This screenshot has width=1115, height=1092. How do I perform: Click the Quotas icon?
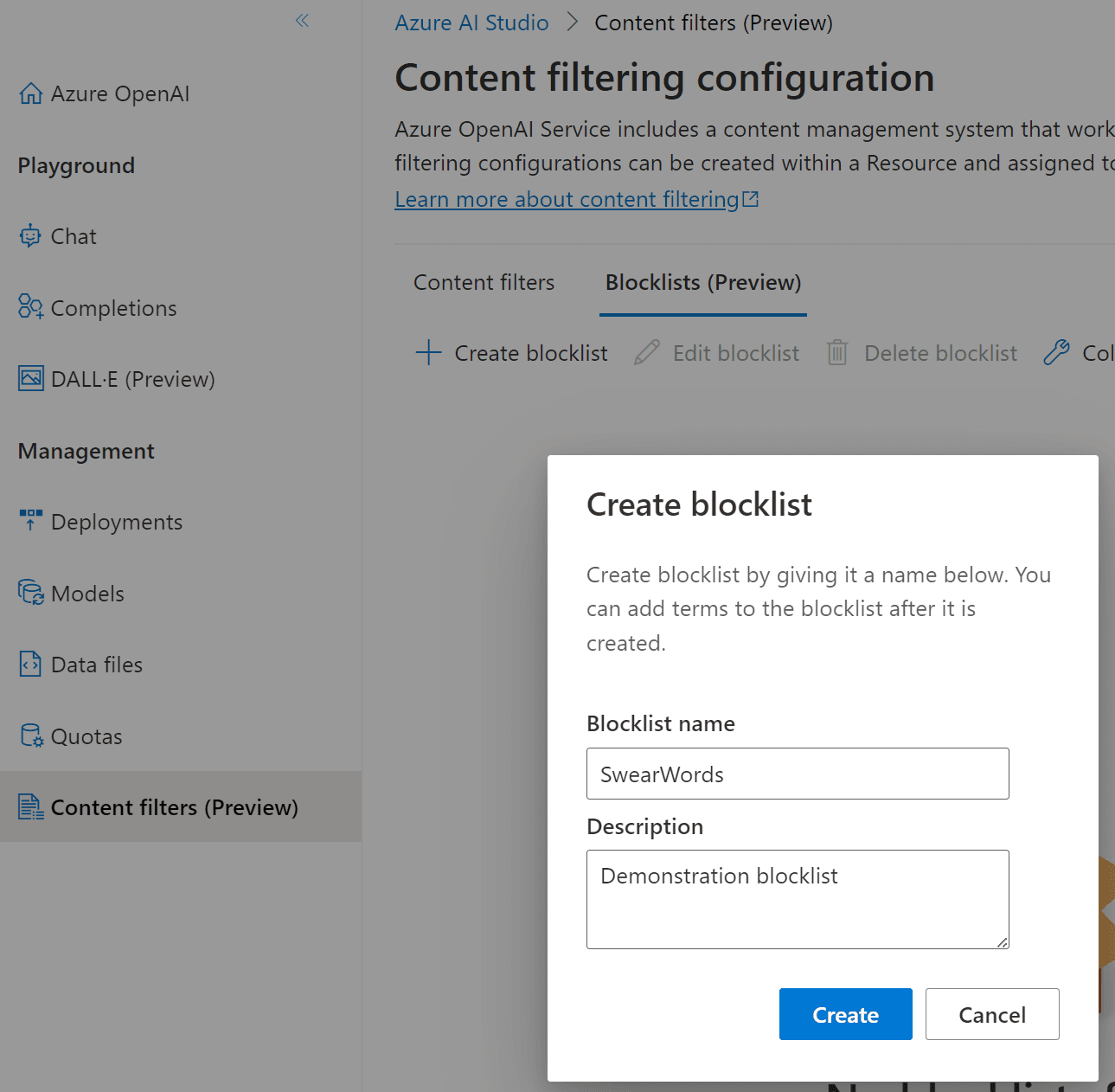(31, 735)
